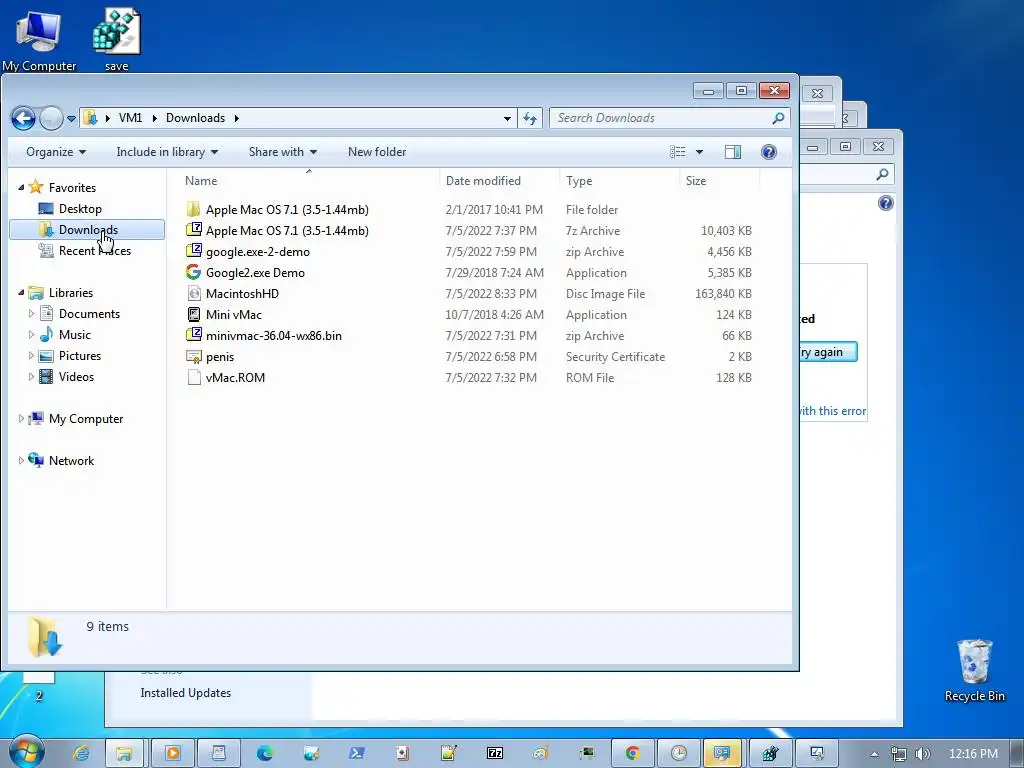The image size is (1024, 768).
Task: Sort by the Size column header
Action: pos(696,181)
